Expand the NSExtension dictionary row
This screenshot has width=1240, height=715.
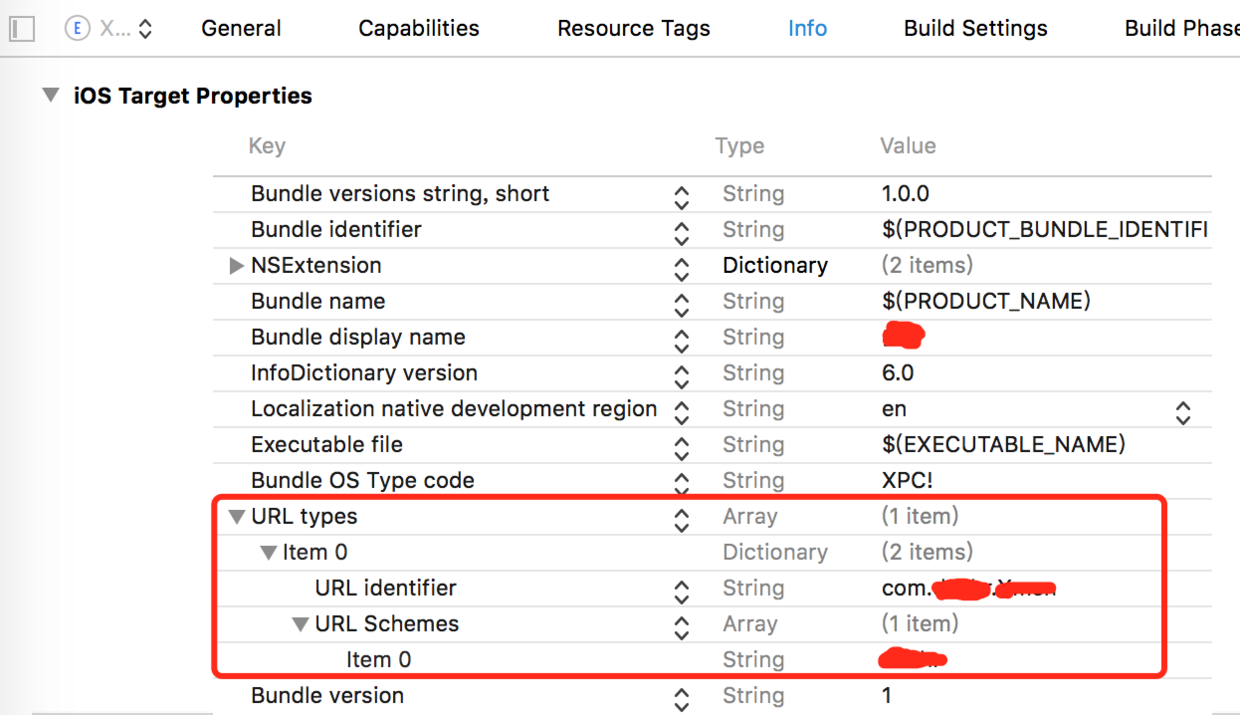(x=237, y=266)
